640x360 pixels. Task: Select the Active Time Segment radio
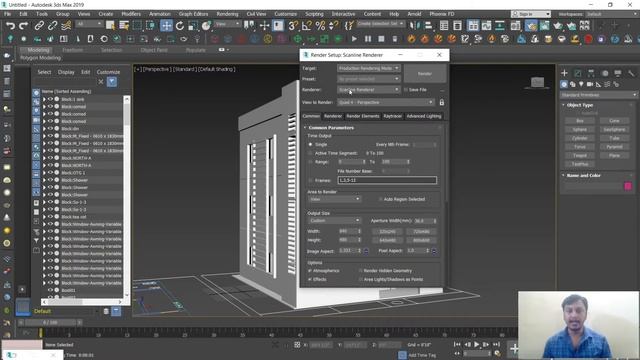(x=310, y=153)
